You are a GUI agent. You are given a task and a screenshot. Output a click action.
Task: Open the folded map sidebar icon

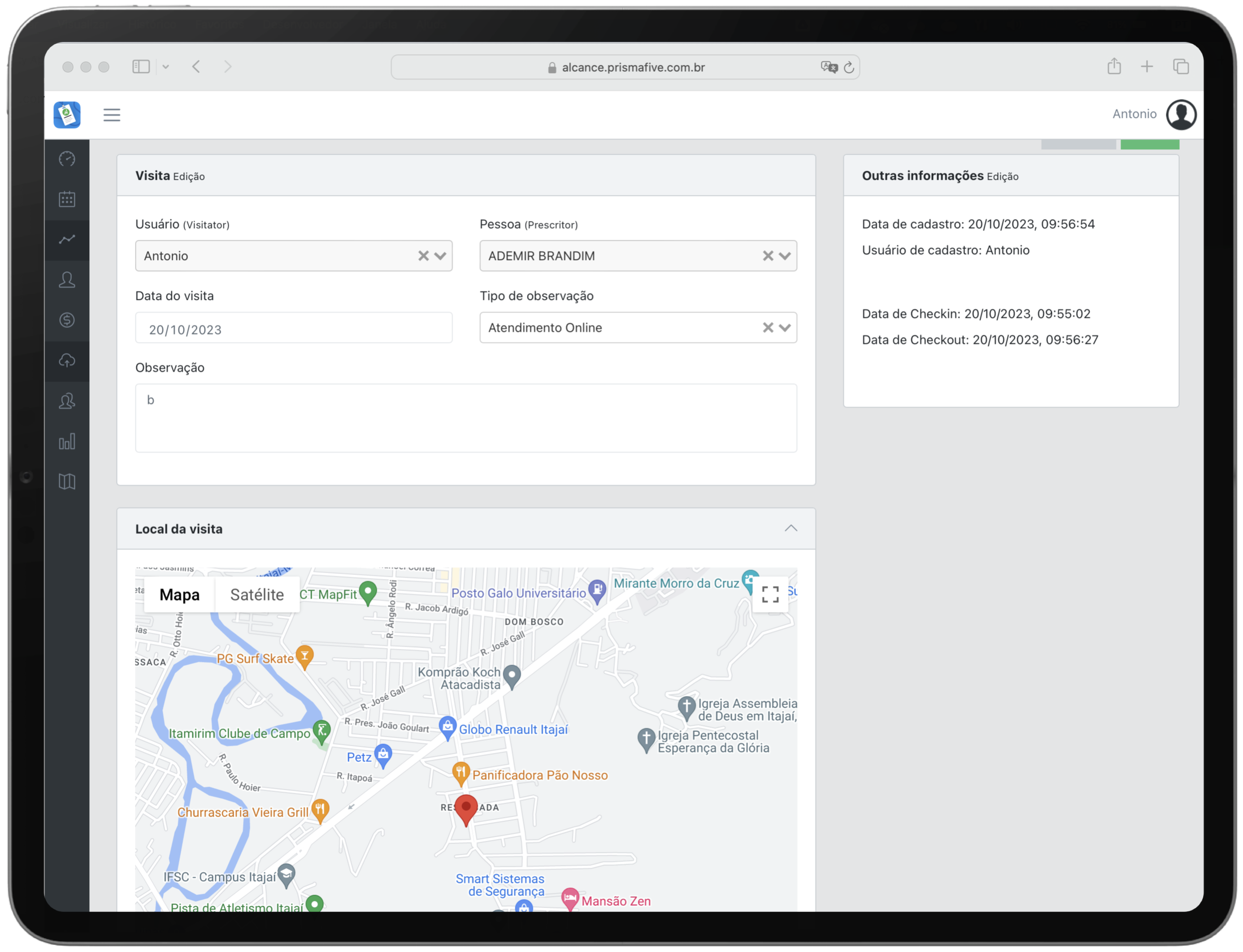pyautogui.click(x=67, y=482)
